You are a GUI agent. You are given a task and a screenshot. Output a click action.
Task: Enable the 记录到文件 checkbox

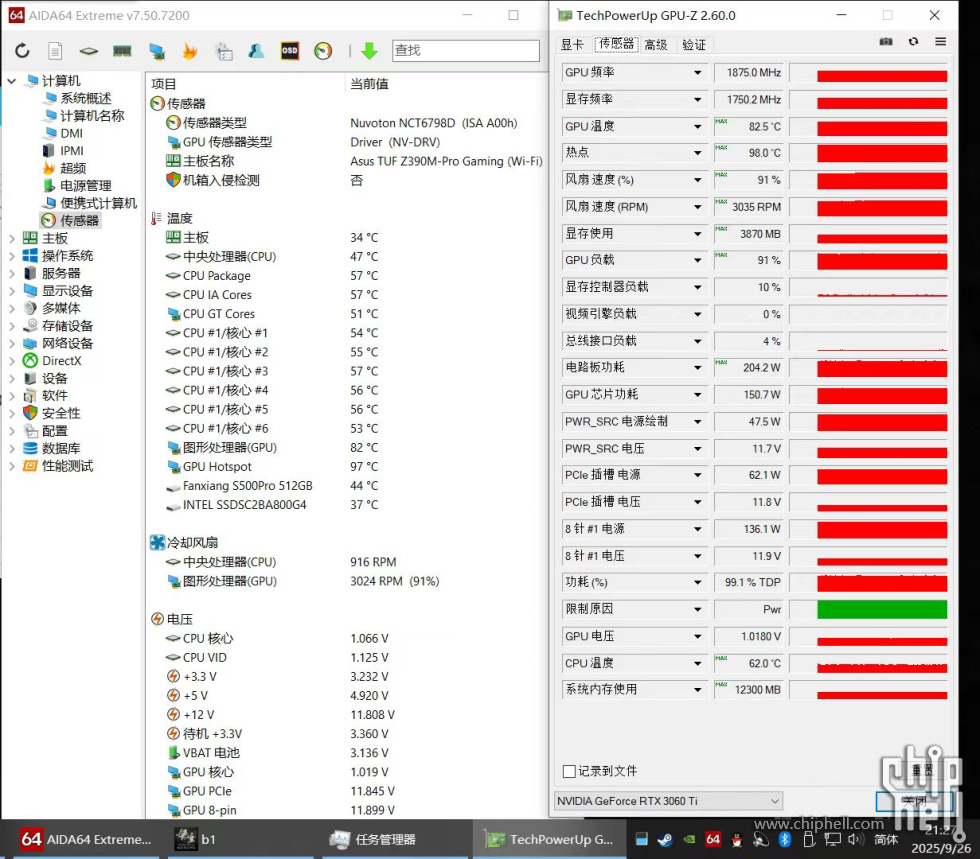[569, 771]
